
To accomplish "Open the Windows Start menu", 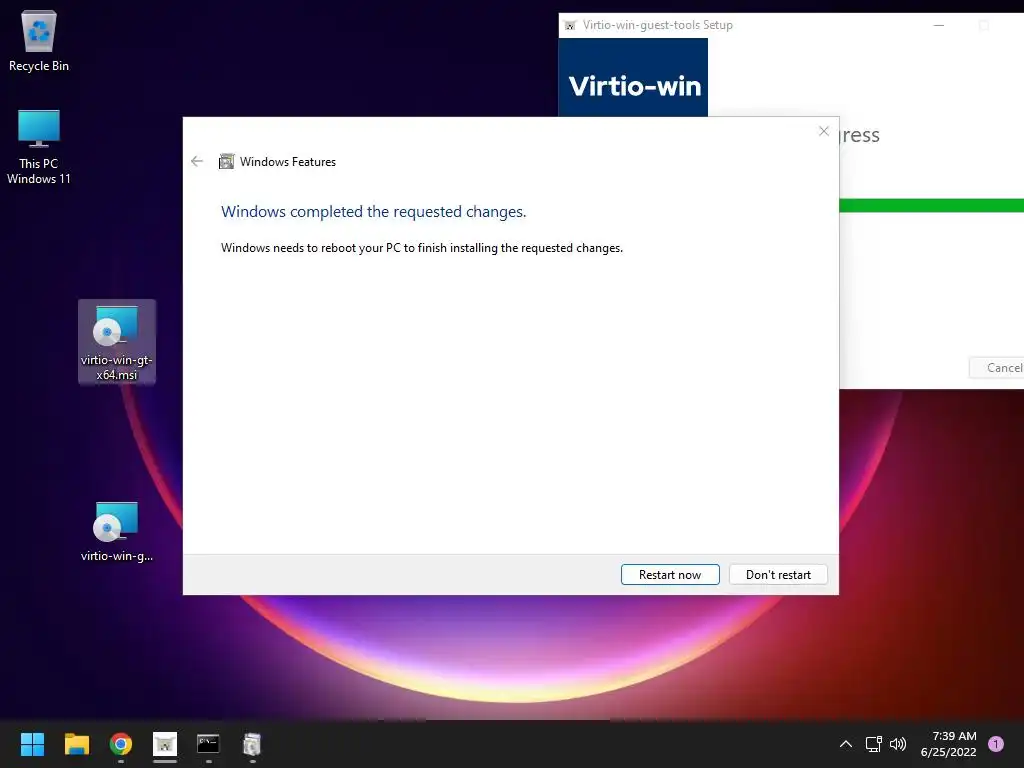I will pos(32,744).
